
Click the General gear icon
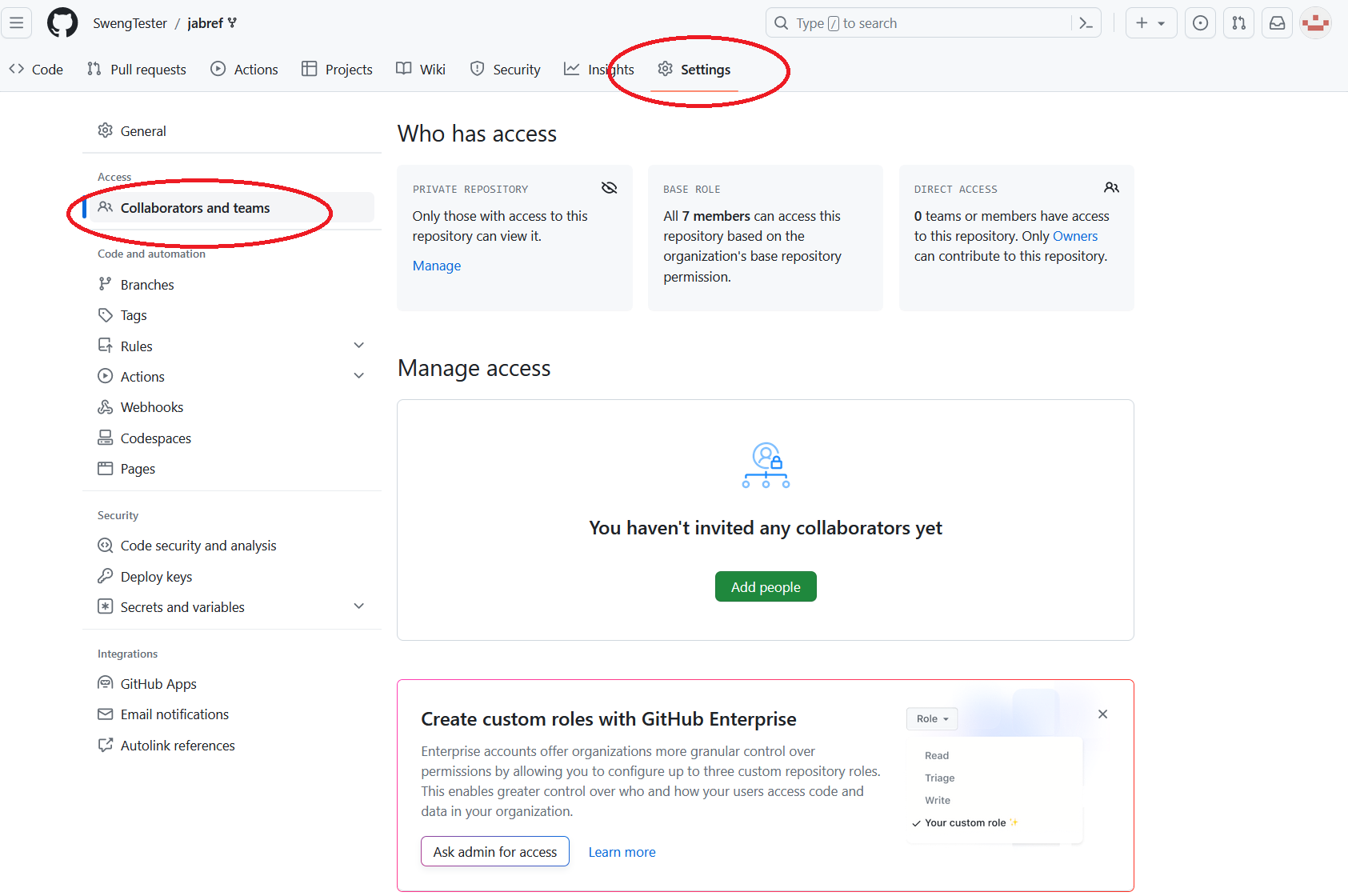105,130
